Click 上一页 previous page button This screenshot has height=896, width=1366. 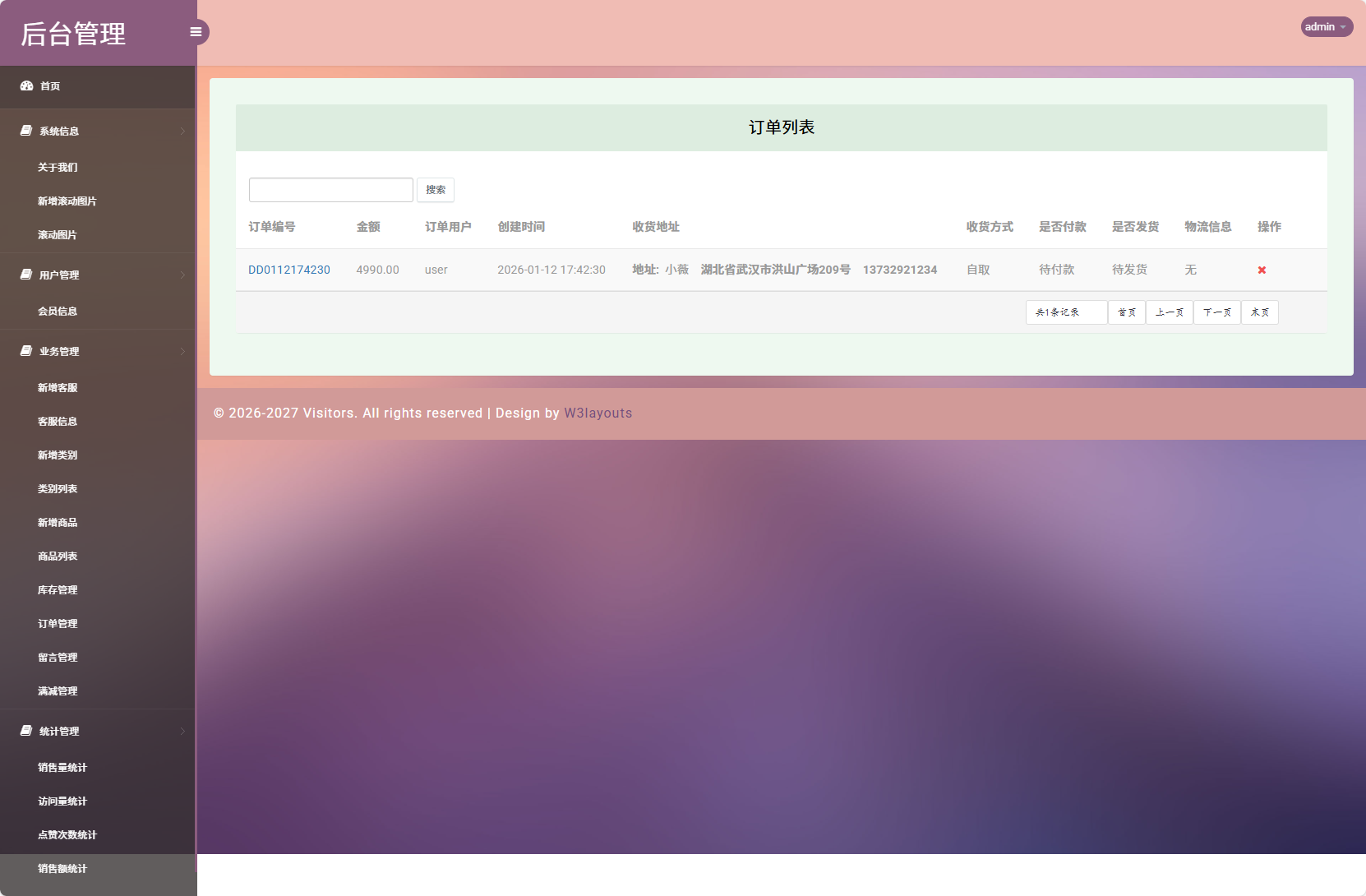(1170, 312)
